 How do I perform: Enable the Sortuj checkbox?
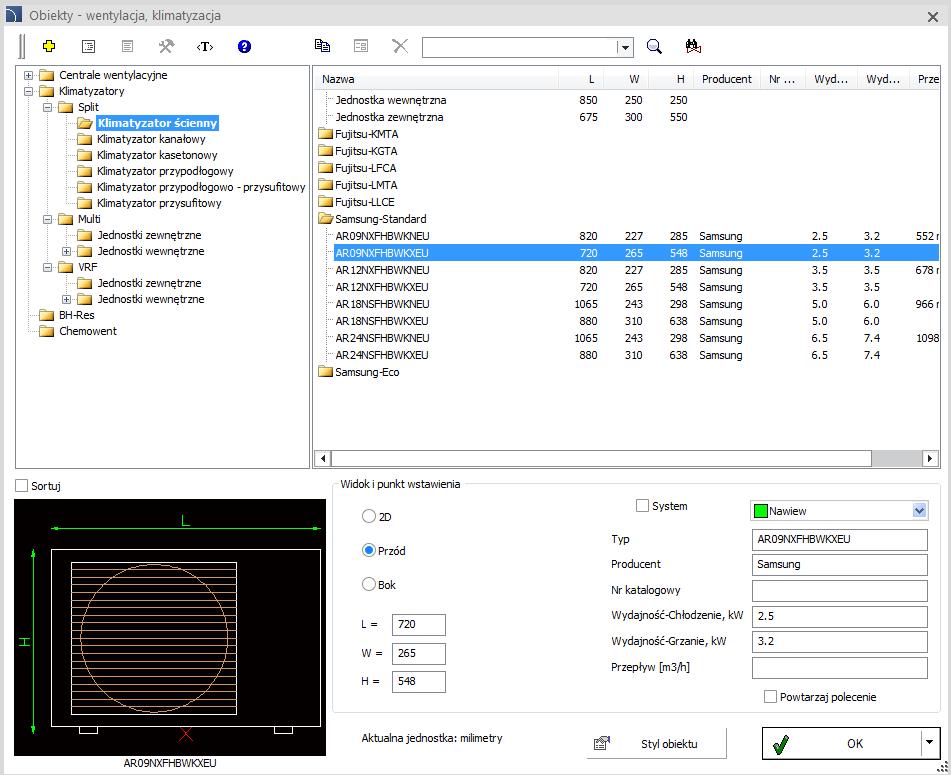coord(22,486)
